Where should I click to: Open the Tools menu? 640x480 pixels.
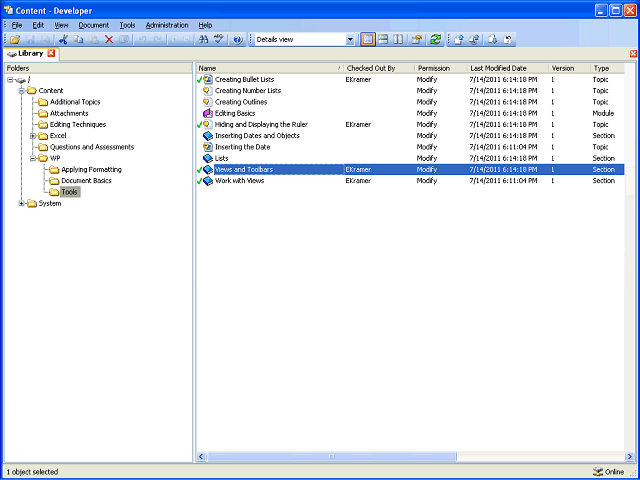point(127,25)
